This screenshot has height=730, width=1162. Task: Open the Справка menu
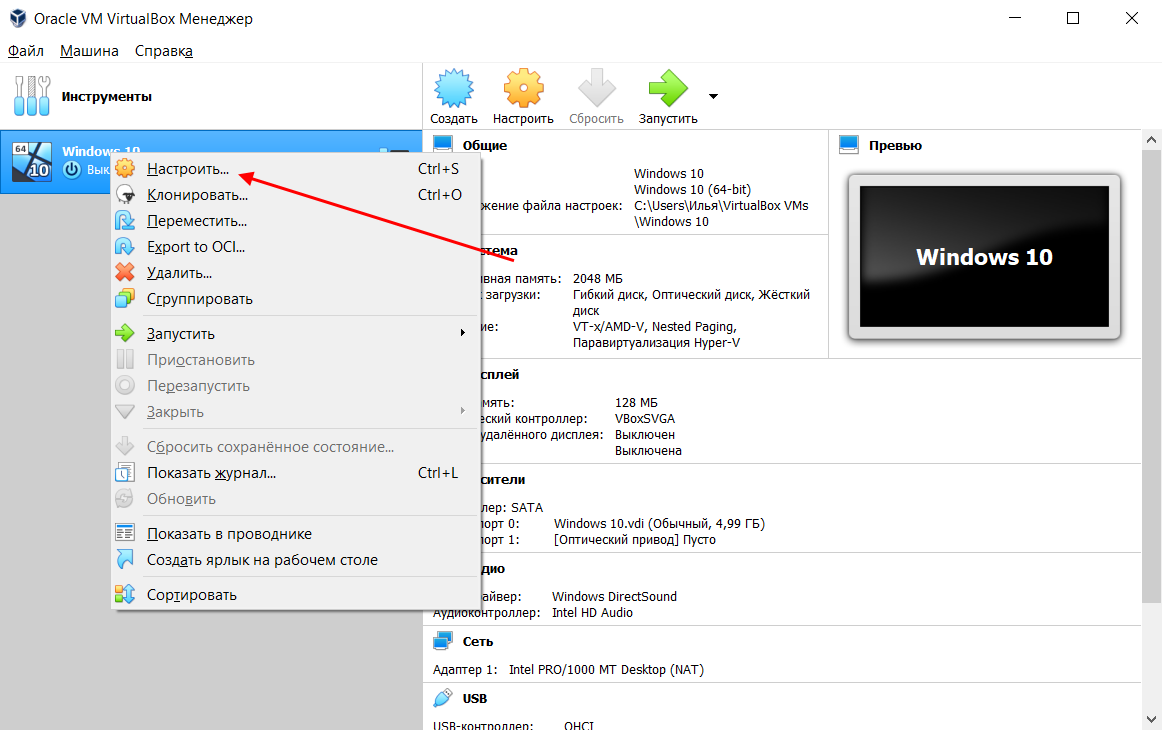pos(163,51)
